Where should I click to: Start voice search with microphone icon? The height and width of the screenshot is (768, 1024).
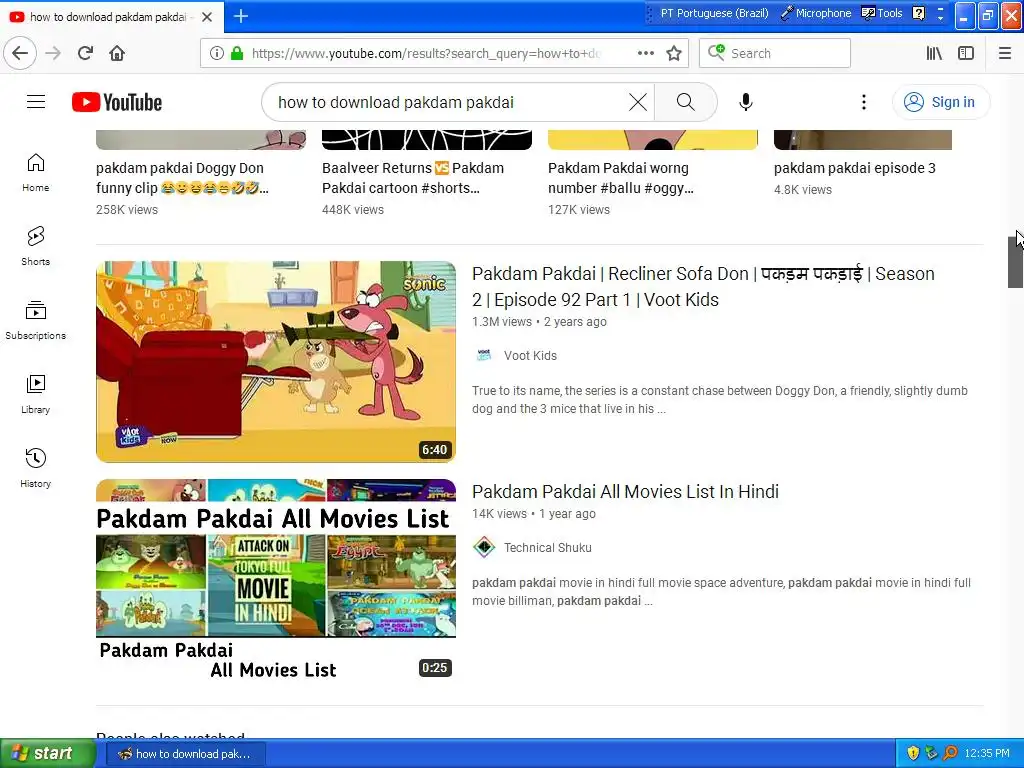pos(746,102)
